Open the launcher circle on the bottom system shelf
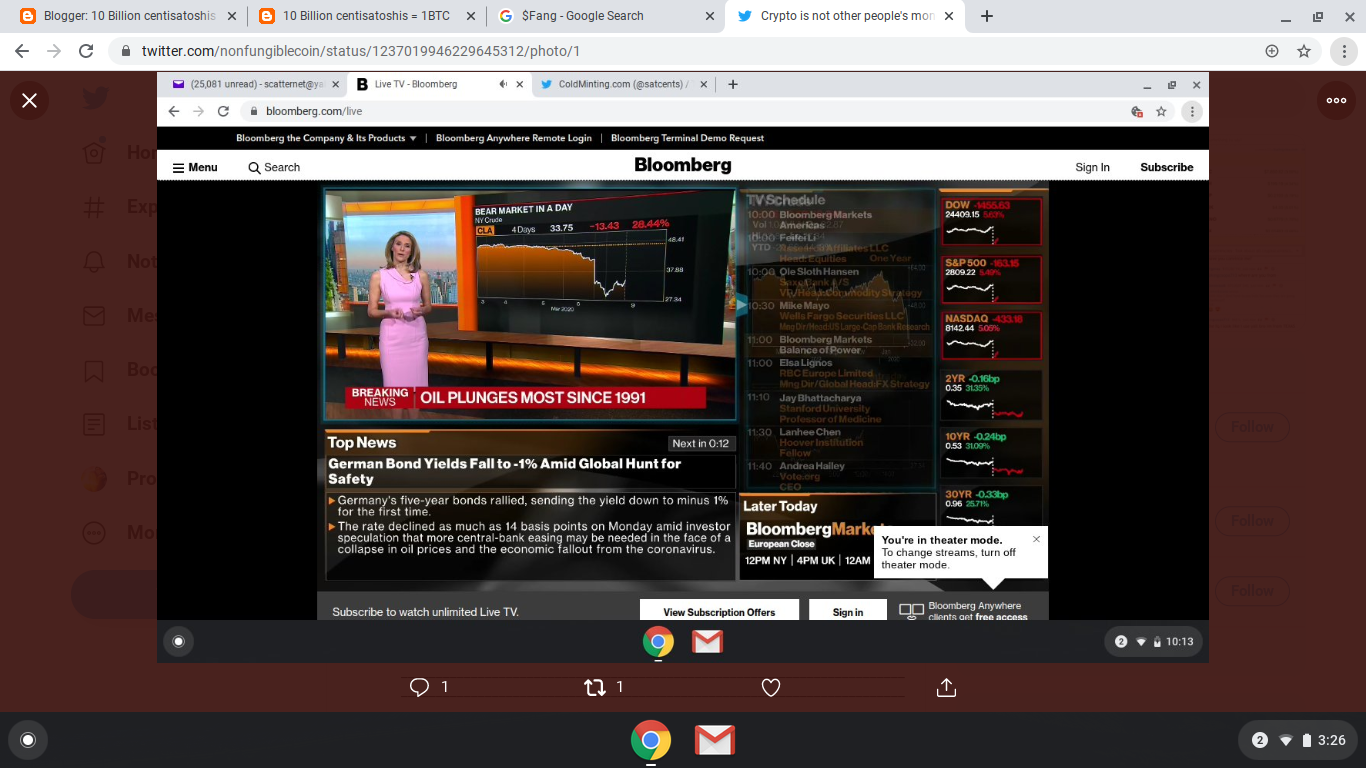This screenshot has height=768, width=1366. click(28, 740)
